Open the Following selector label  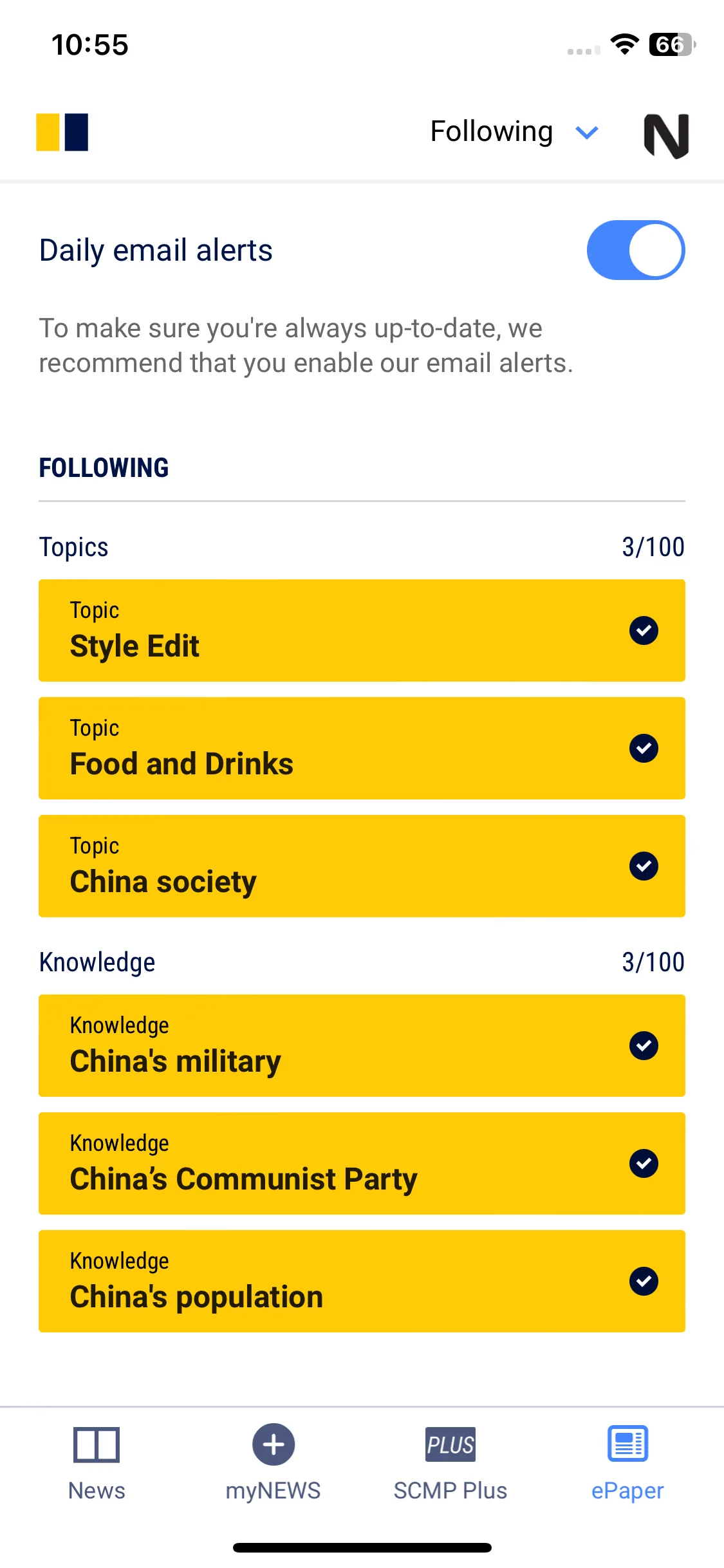(x=492, y=132)
